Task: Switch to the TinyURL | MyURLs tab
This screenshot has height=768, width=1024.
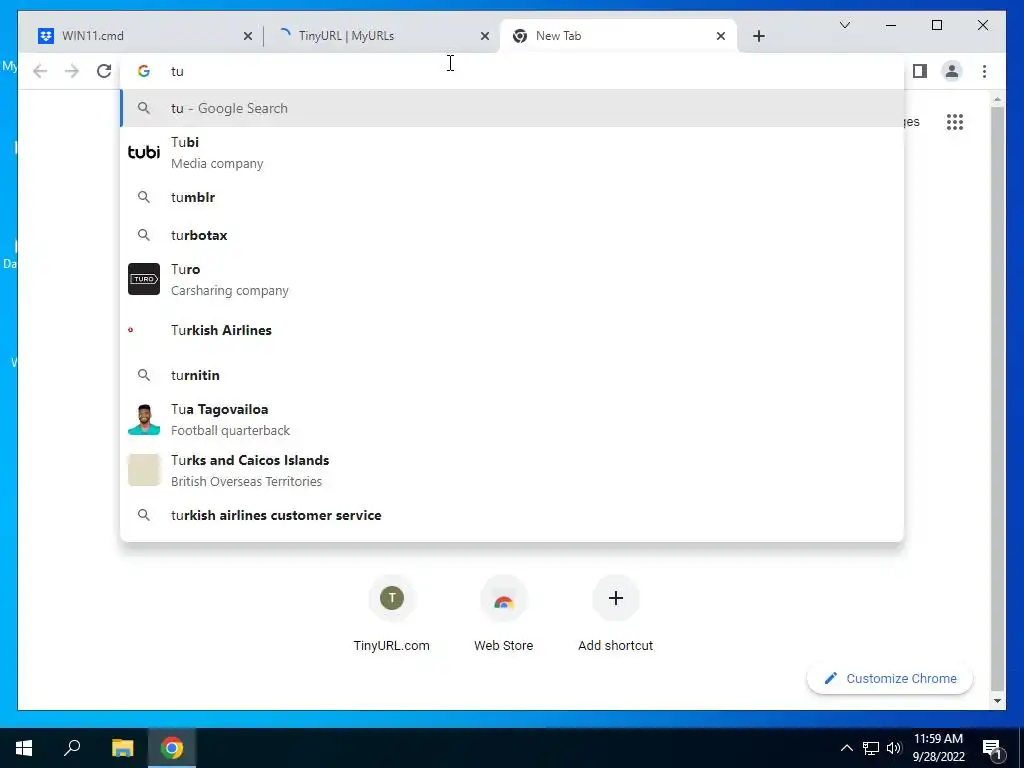Action: 381,36
